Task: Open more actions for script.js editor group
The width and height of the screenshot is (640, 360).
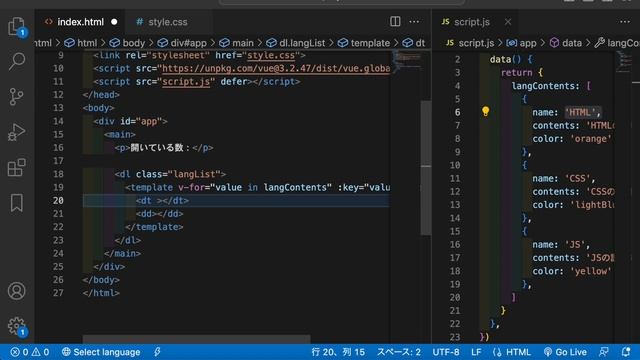Action: [x=624, y=22]
